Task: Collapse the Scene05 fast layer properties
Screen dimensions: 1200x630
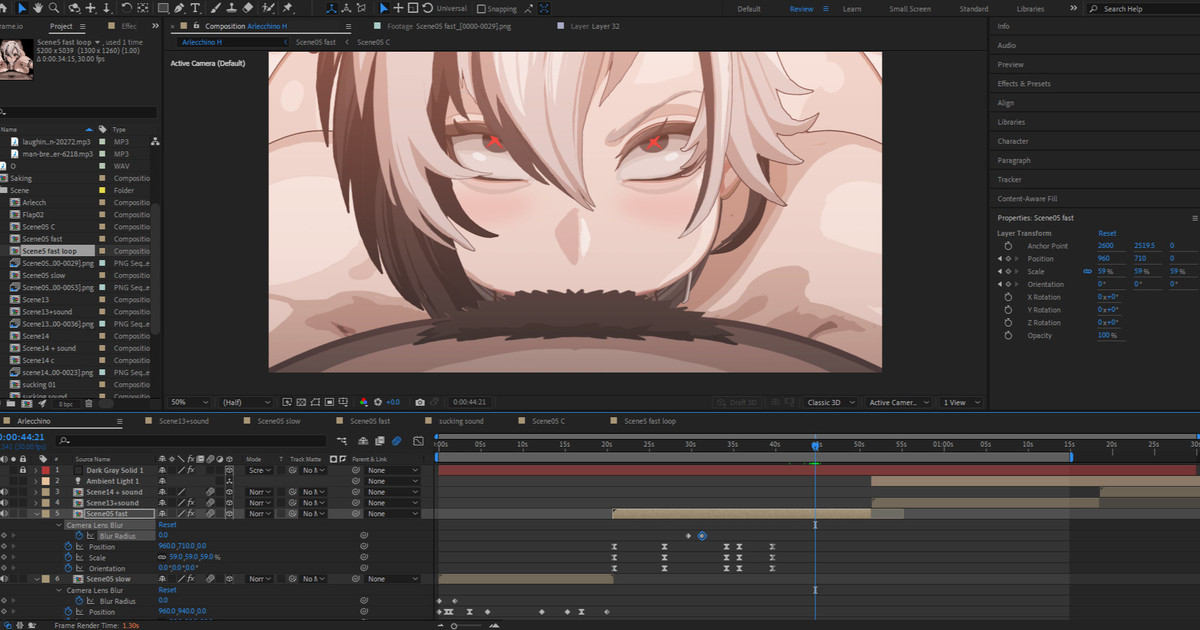Action: 37,514
